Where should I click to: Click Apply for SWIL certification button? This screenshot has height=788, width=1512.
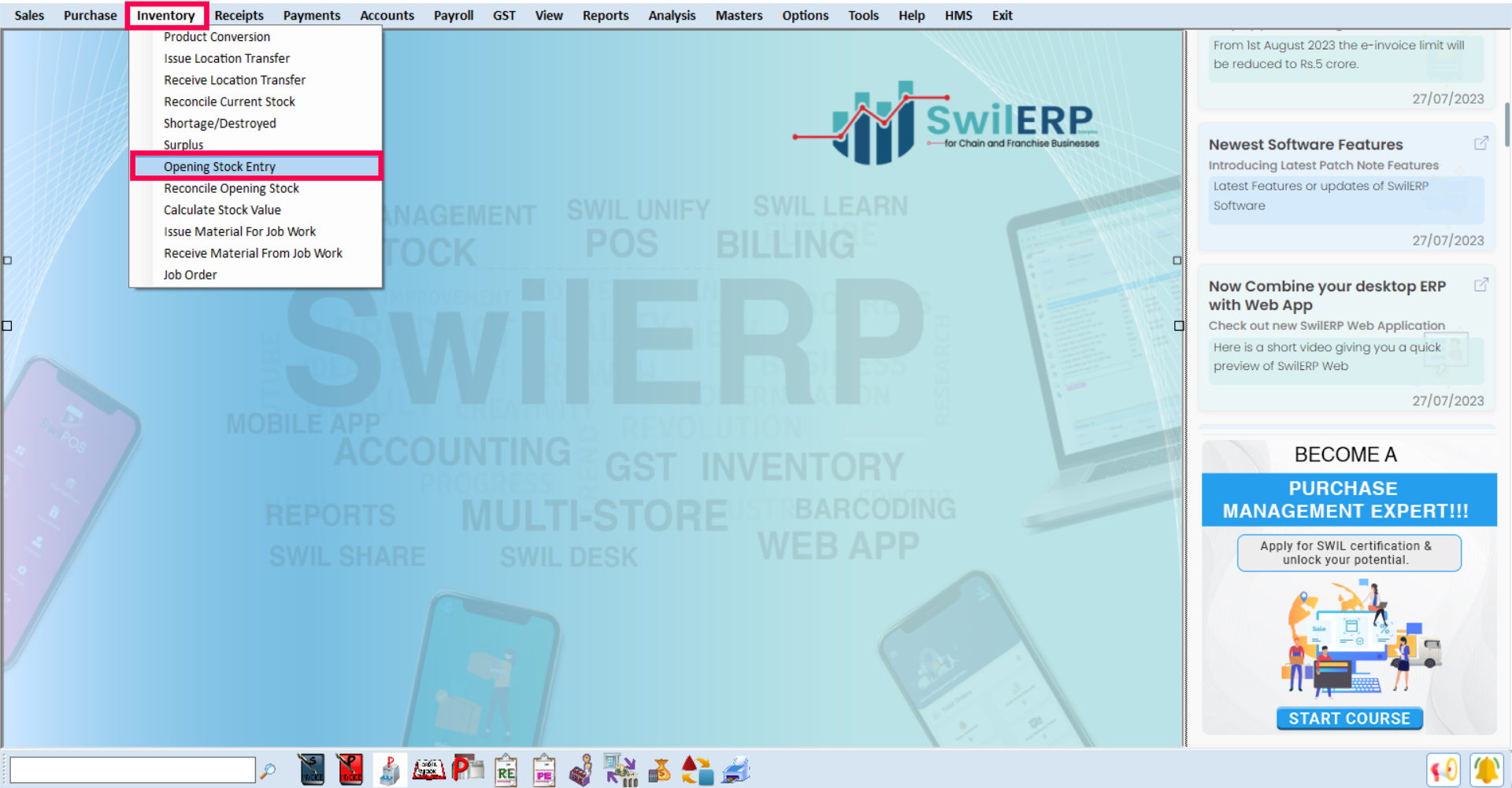[x=1349, y=553]
